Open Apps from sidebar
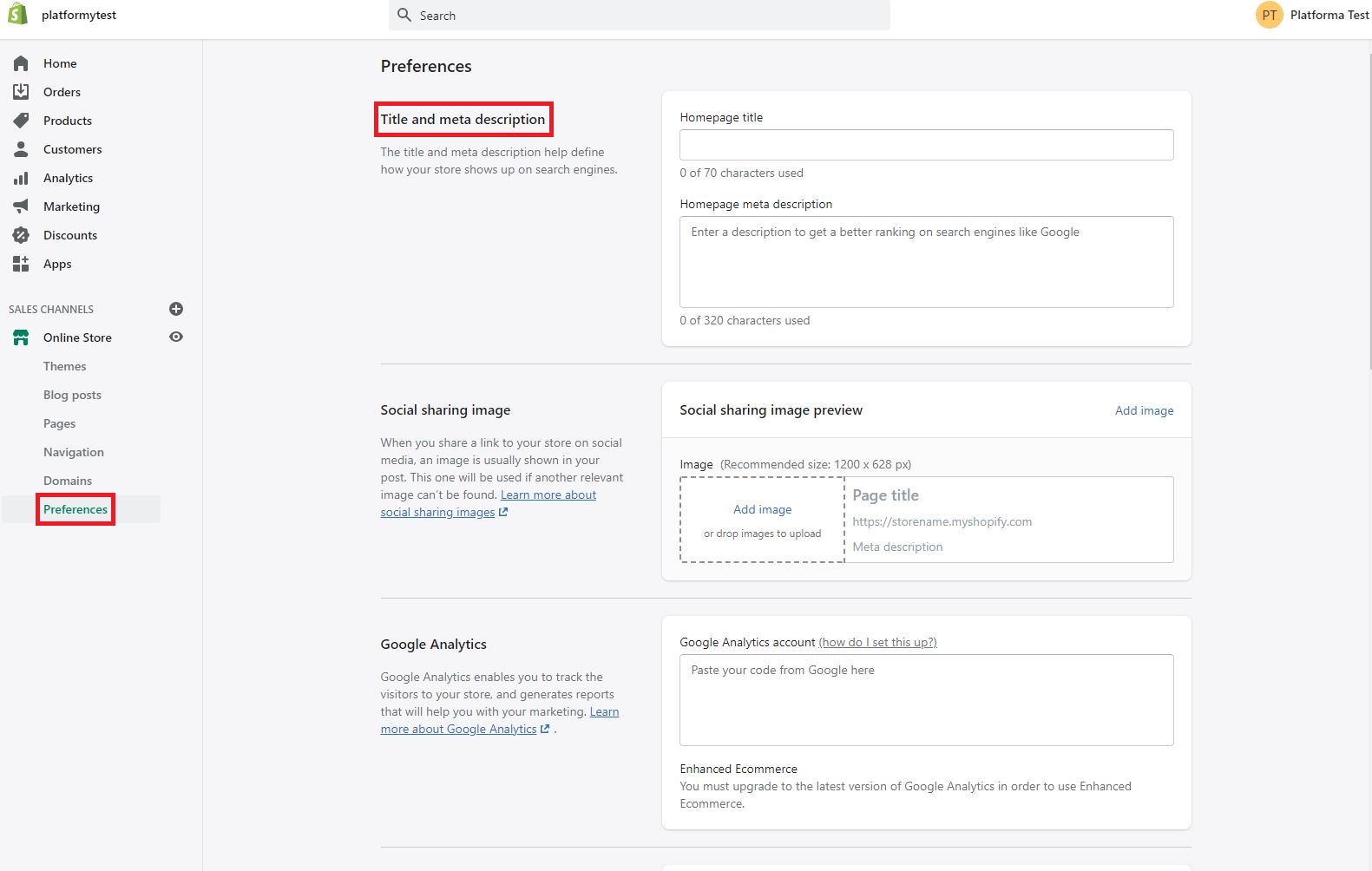The image size is (1372, 871). (x=57, y=264)
